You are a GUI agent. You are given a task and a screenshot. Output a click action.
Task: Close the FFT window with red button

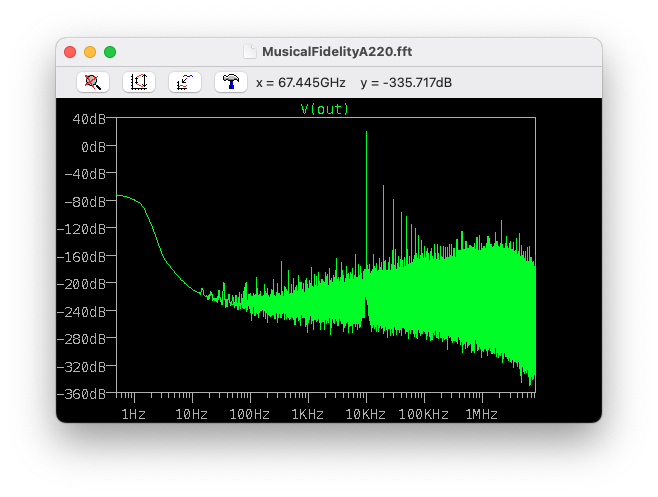pos(70,52)
